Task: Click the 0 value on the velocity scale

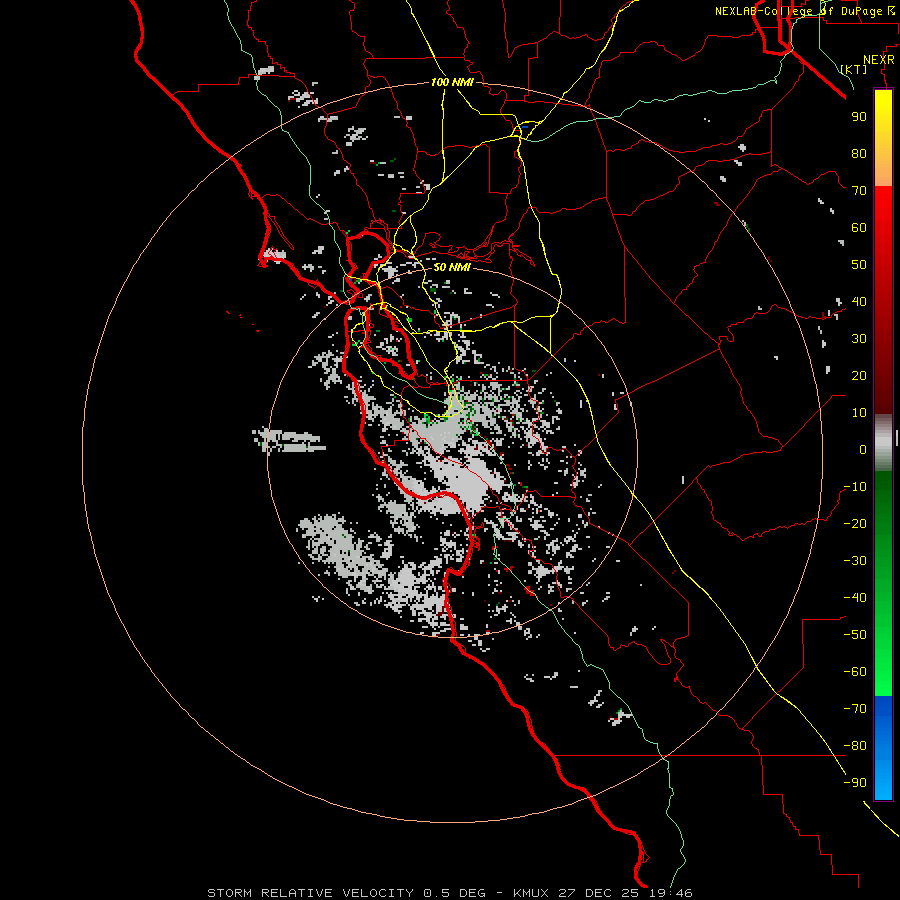Action: point(863,450)
